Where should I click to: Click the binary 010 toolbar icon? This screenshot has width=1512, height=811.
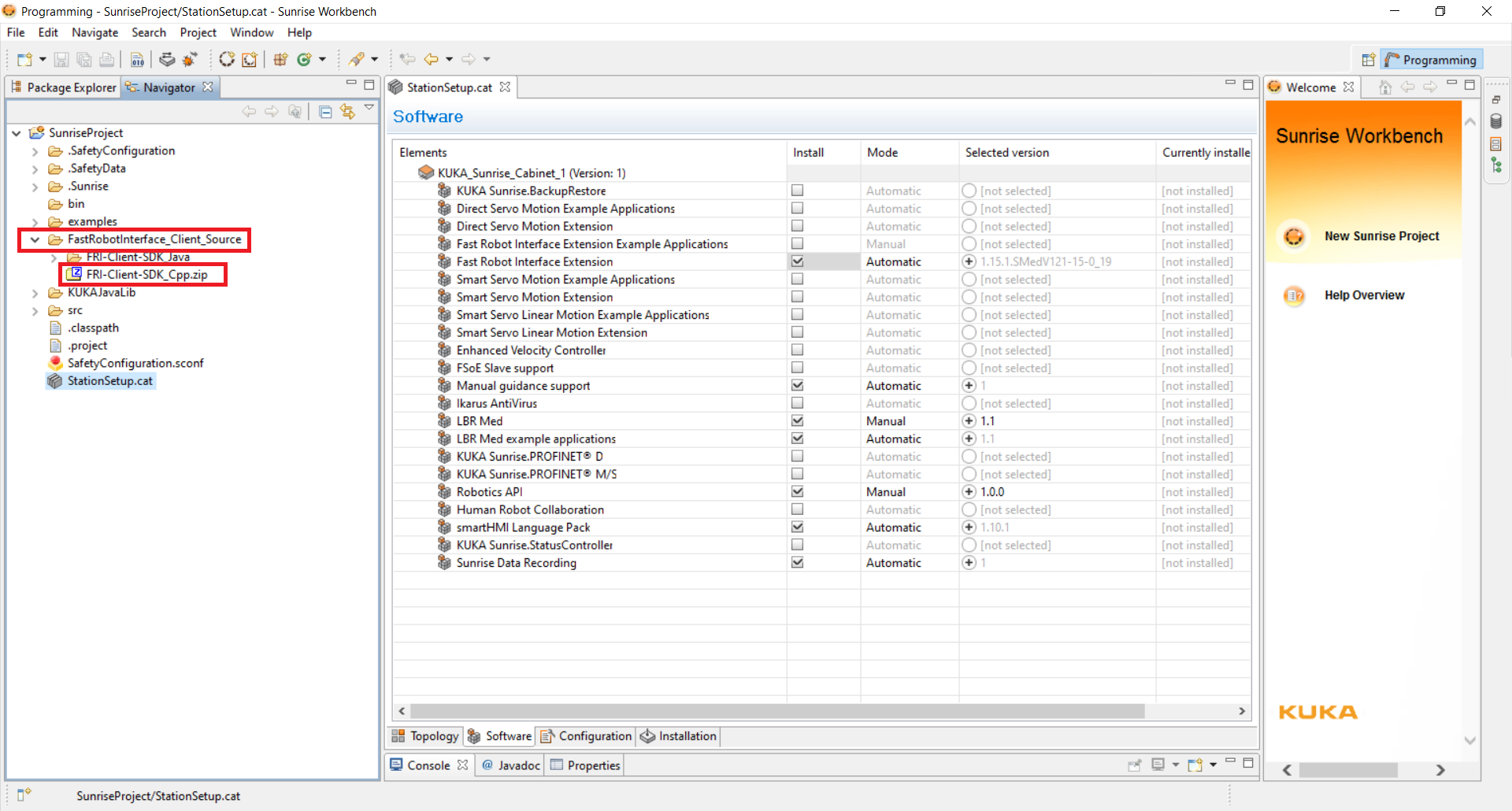tap(137, 60)
